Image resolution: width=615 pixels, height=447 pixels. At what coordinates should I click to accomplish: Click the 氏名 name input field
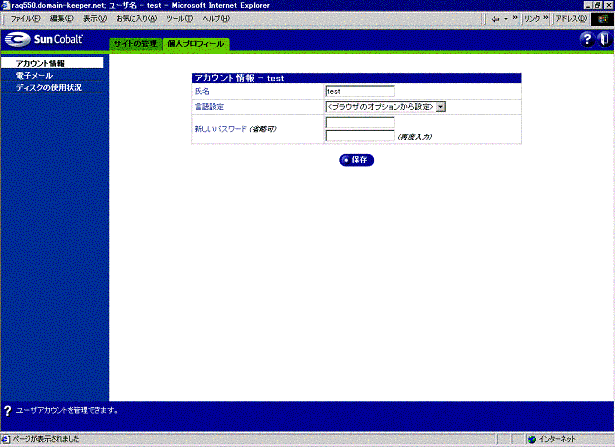click(359, 91)
